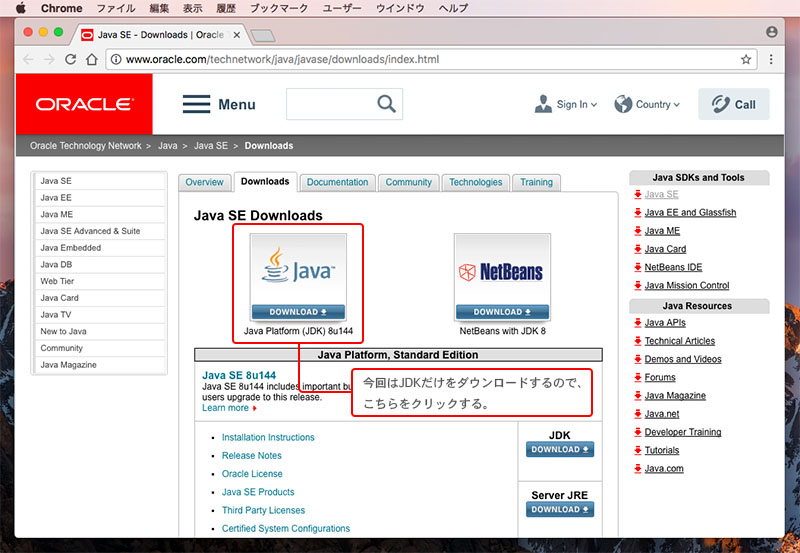The width and height of the screenshot is (800, 553).
Task: Expand the Country dropdown
Action: point(647,104)
